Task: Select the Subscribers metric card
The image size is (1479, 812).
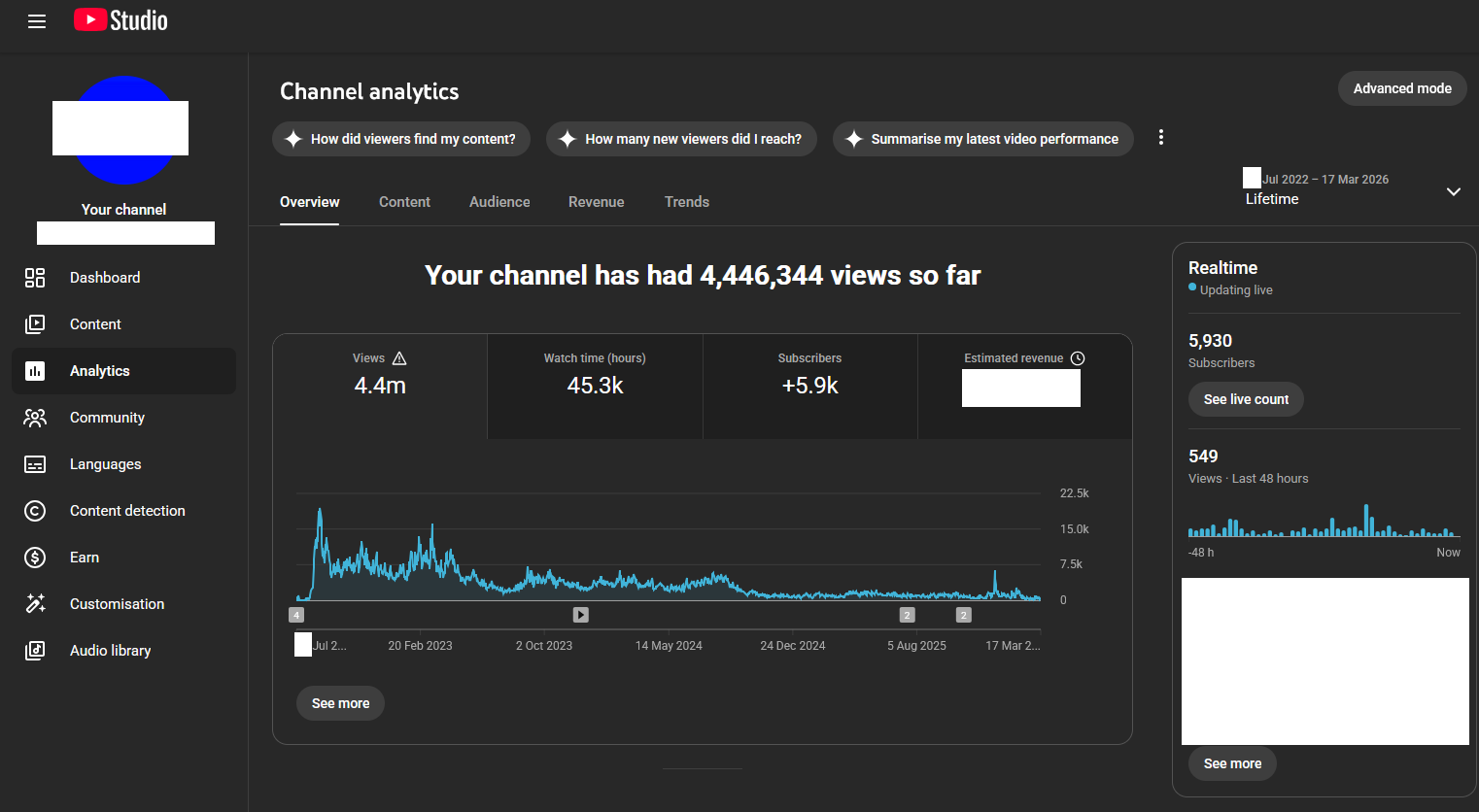Action: point(809,387)
